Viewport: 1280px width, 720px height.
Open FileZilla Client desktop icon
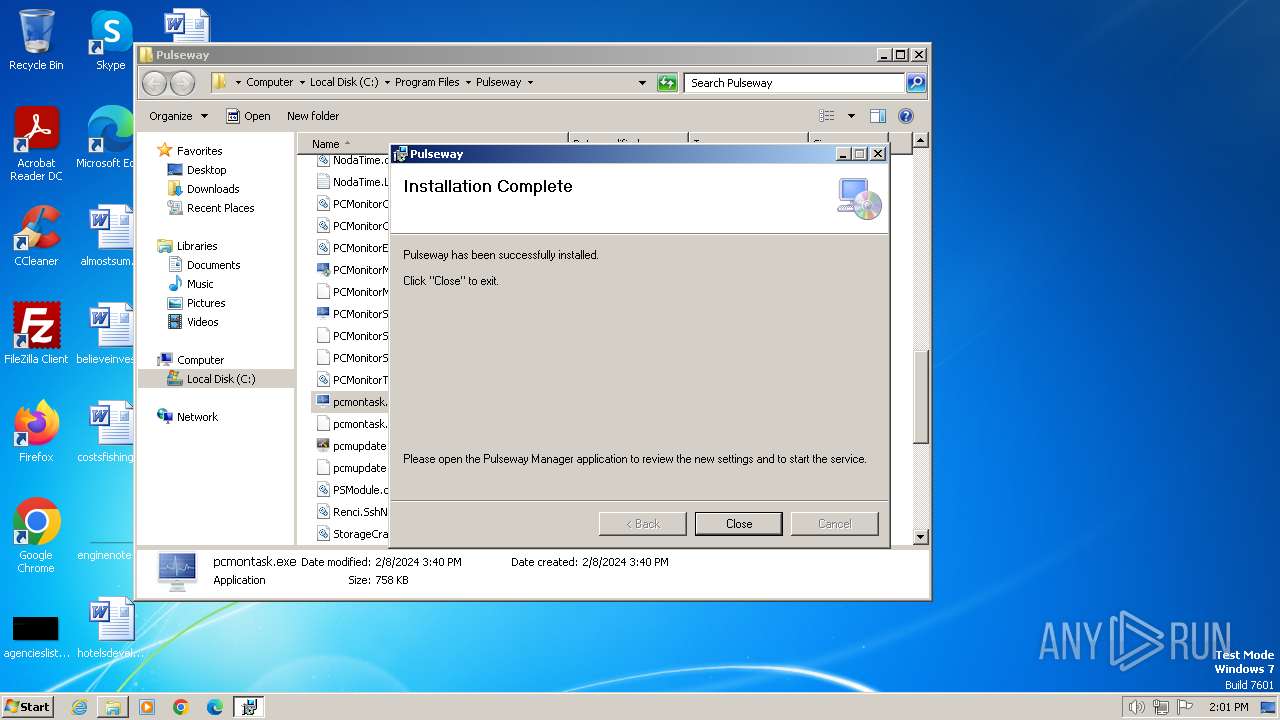[36, 333]
